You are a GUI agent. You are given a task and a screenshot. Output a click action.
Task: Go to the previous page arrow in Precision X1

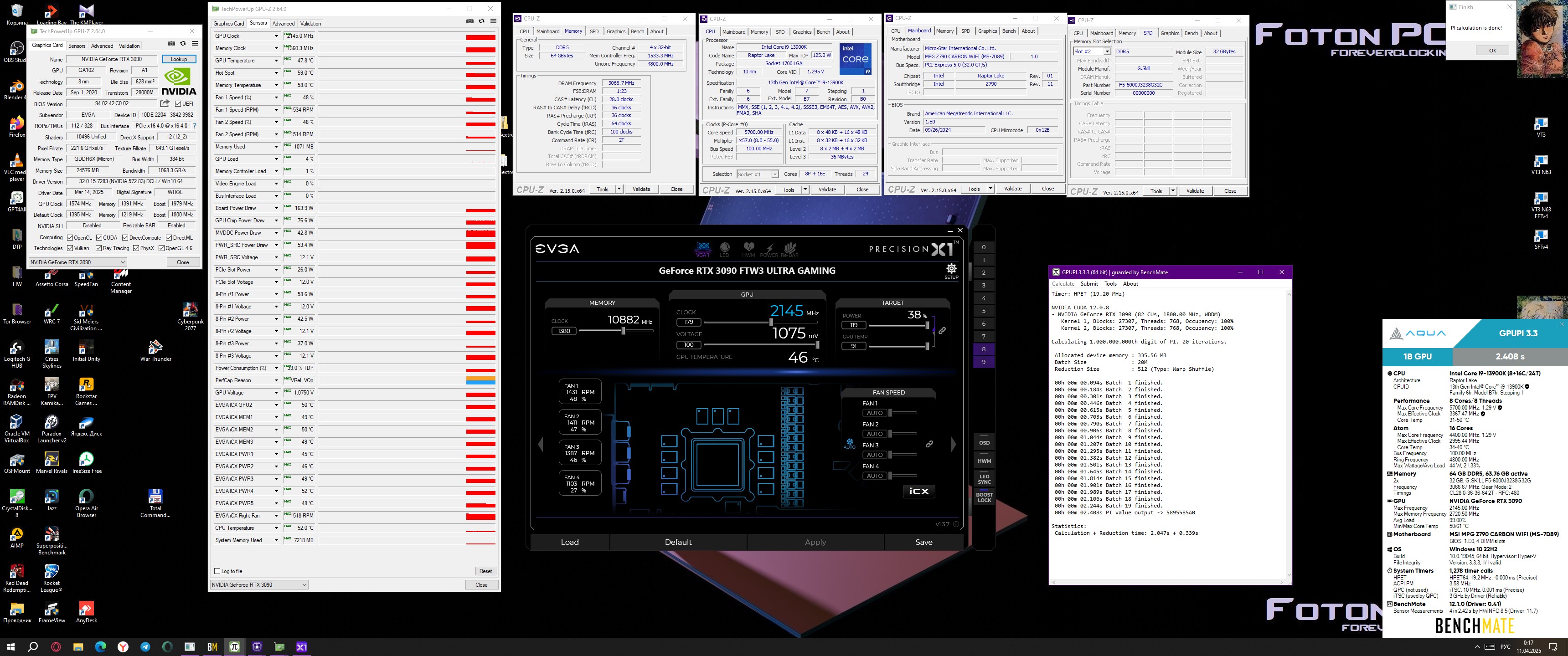(541, 444)
